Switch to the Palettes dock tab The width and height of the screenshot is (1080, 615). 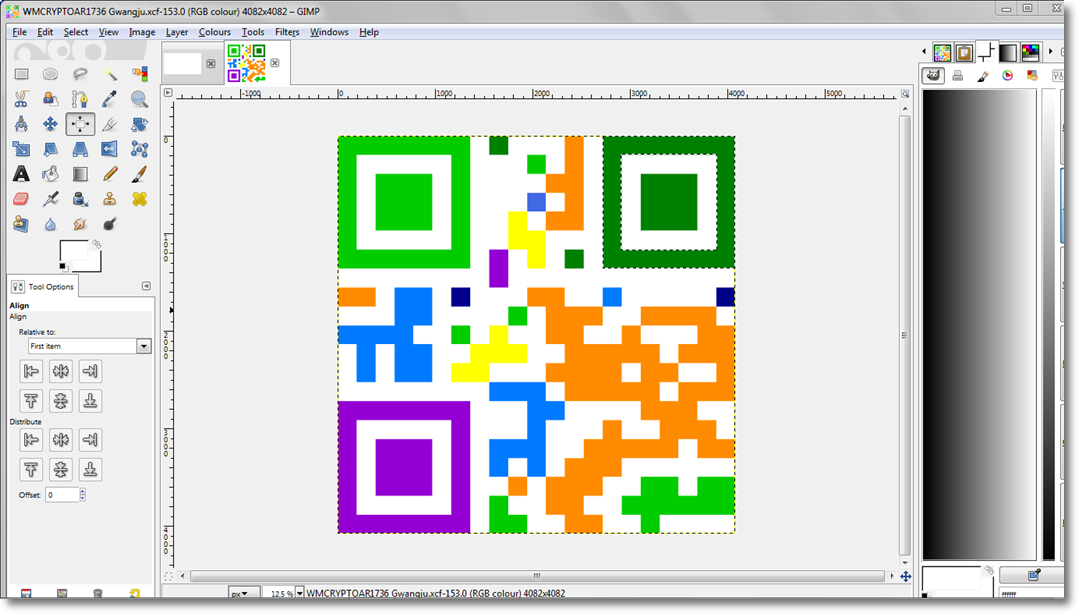point(1030,52)
